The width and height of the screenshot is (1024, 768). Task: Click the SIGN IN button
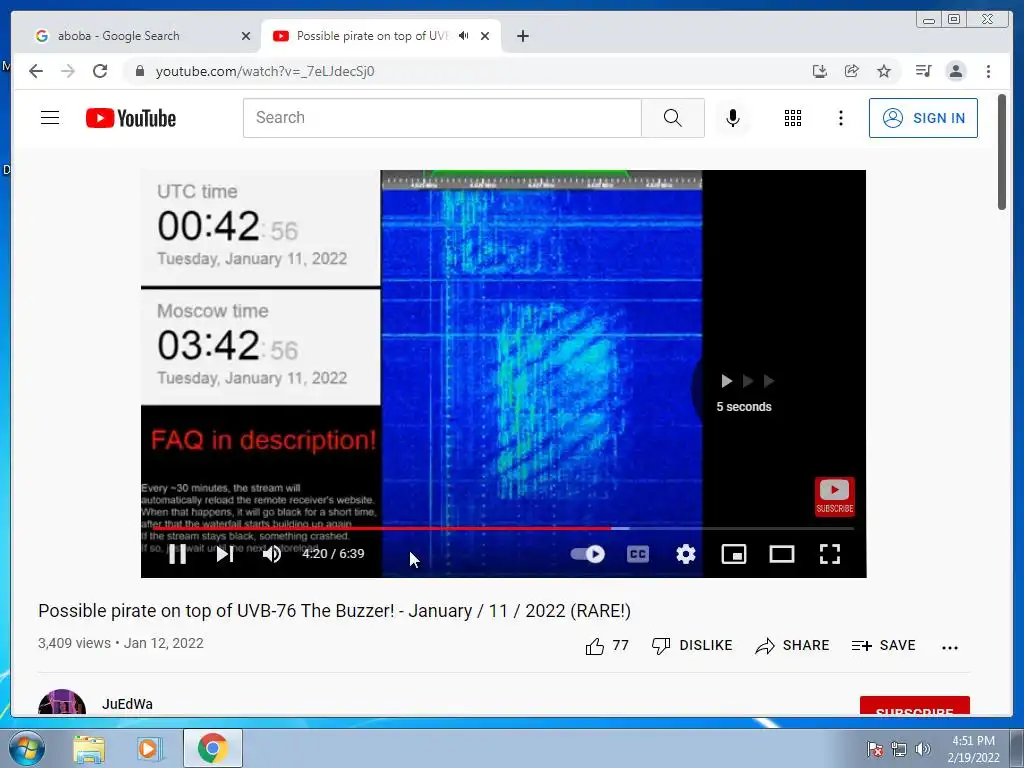(923, 118)
